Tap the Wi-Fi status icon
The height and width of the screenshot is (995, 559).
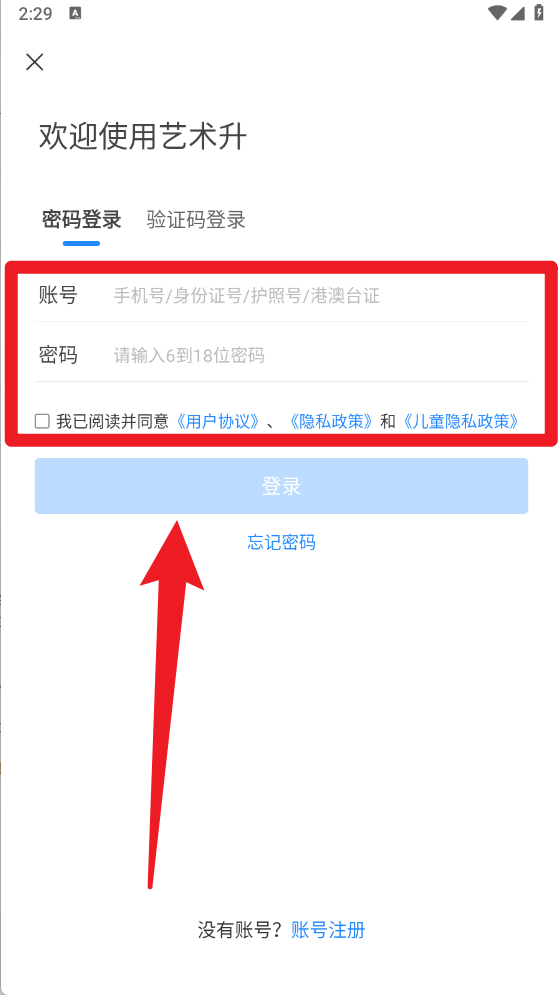point(497,13)
